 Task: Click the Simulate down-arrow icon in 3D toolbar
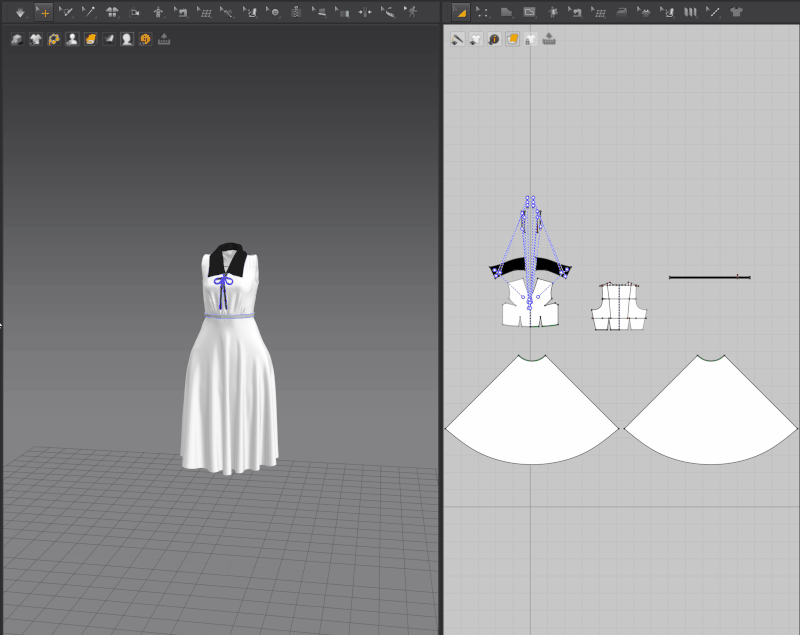click(x=19, y=12)
